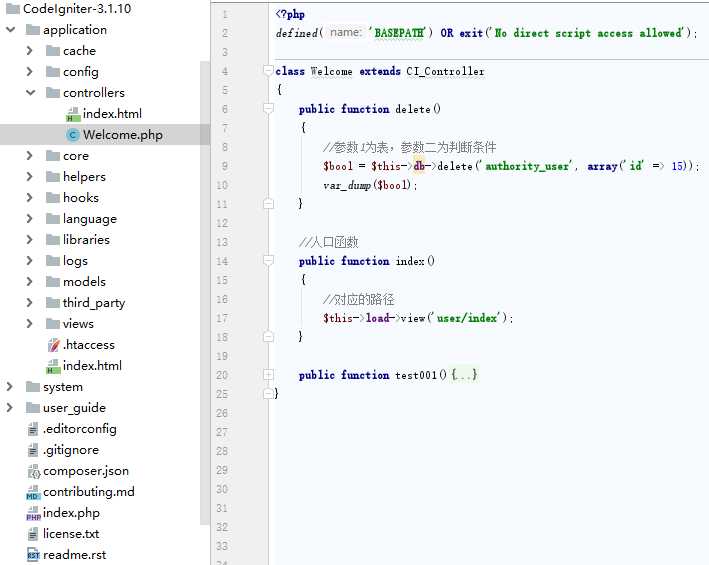Screen dimensions: 709x565
Task: Click the logs folder icon
Action: coord(53,260)
